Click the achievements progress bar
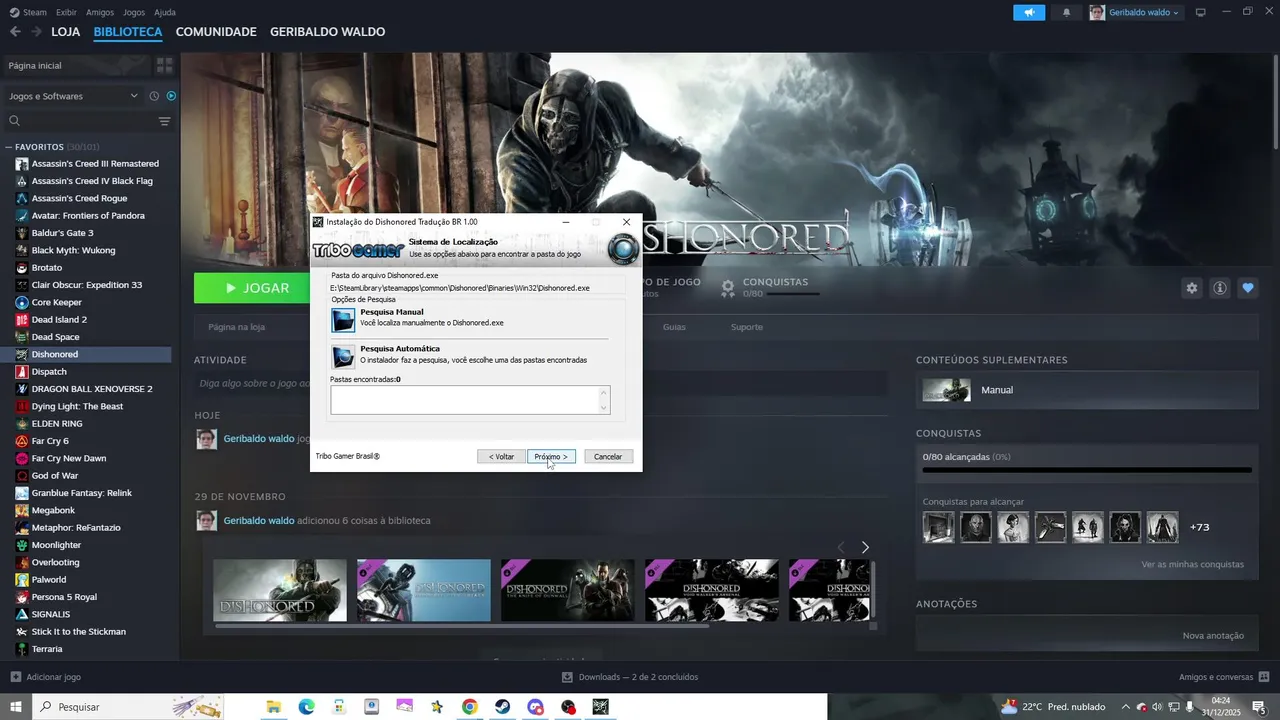This screenshot has height=720, width=1280. click(1087, 470)
